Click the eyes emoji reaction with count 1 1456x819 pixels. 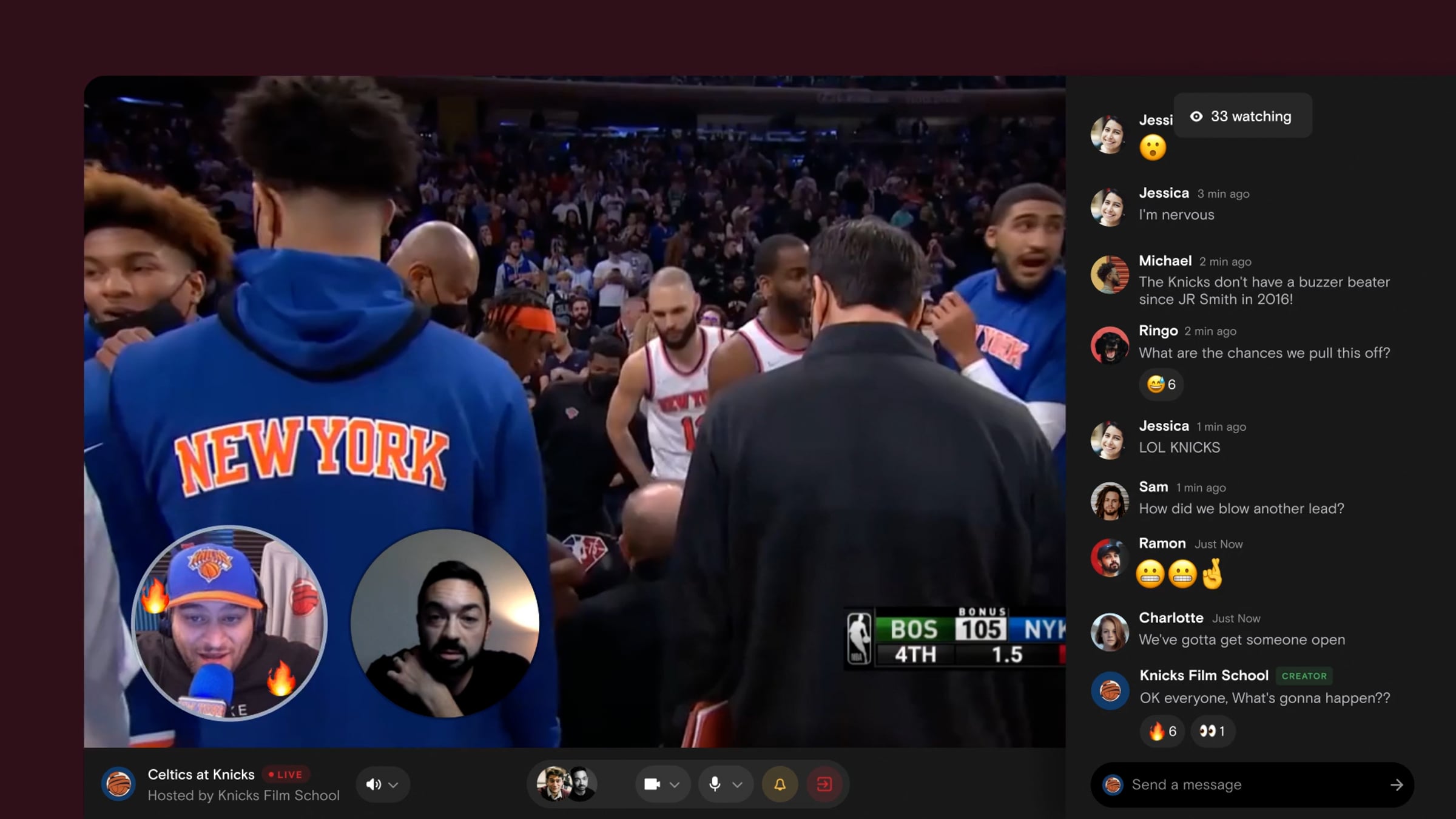click(1212, 732)
